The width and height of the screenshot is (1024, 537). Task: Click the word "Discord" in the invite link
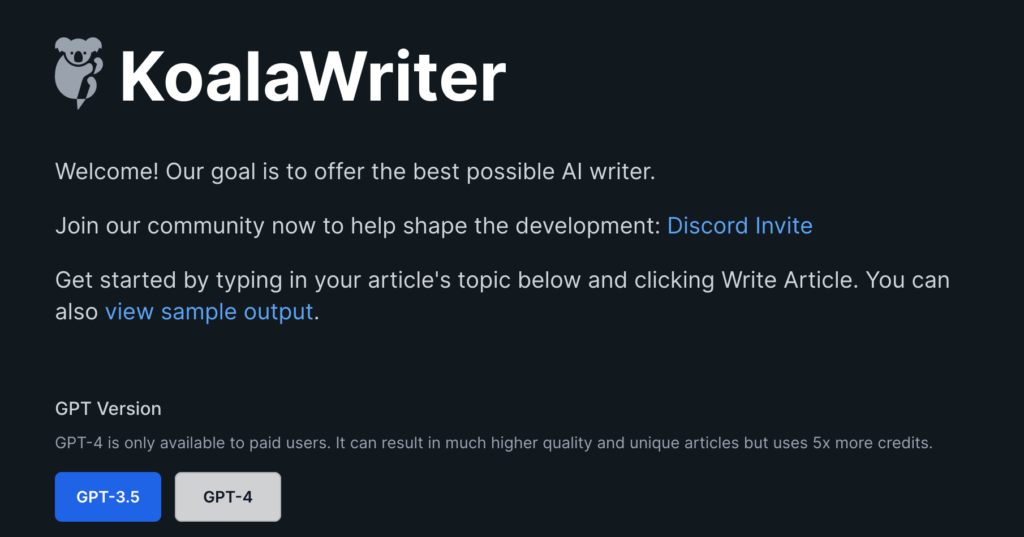[x=707, y=226]
